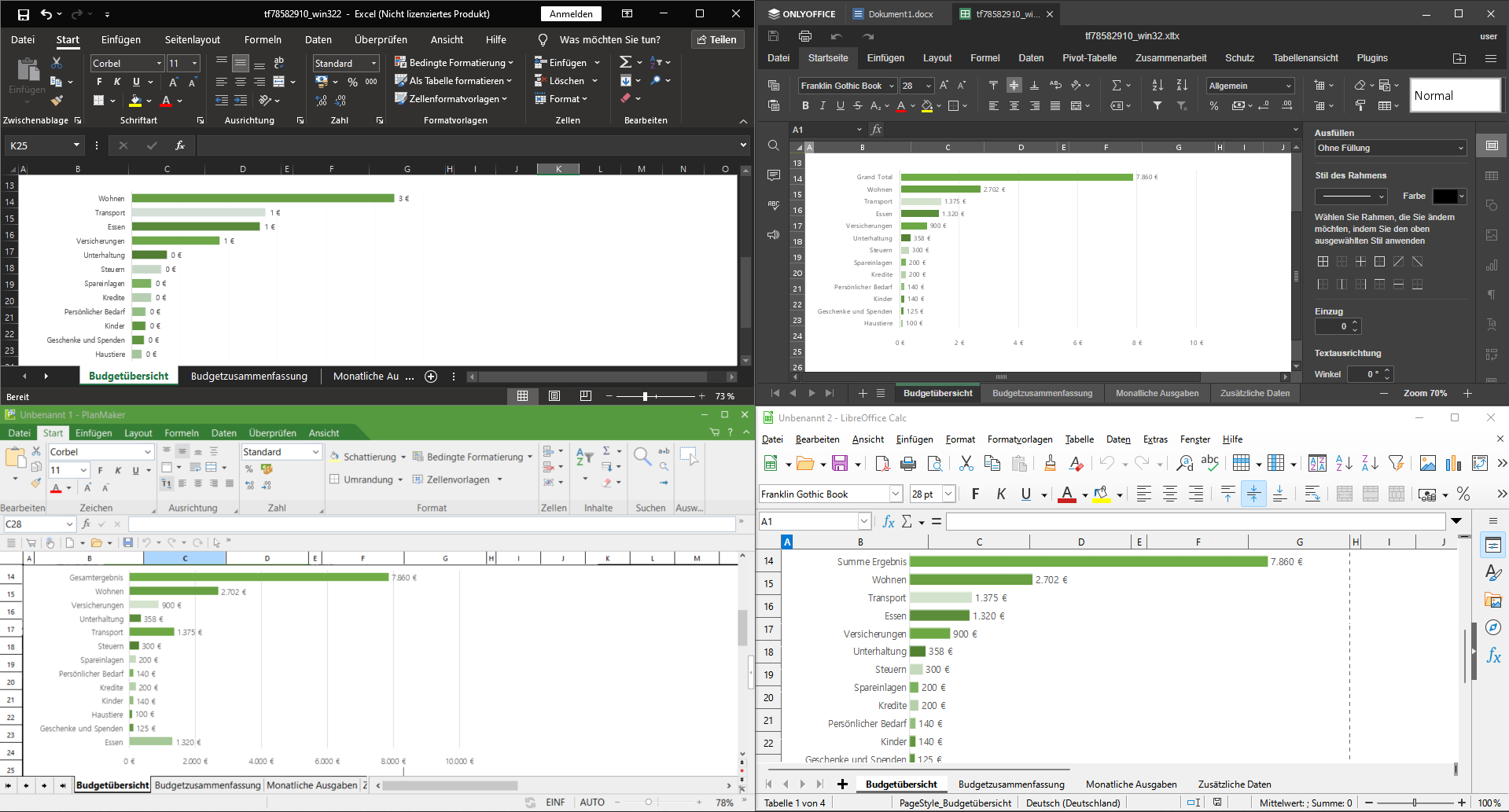Click the Print icon in LibreOffice Calc

908,464
